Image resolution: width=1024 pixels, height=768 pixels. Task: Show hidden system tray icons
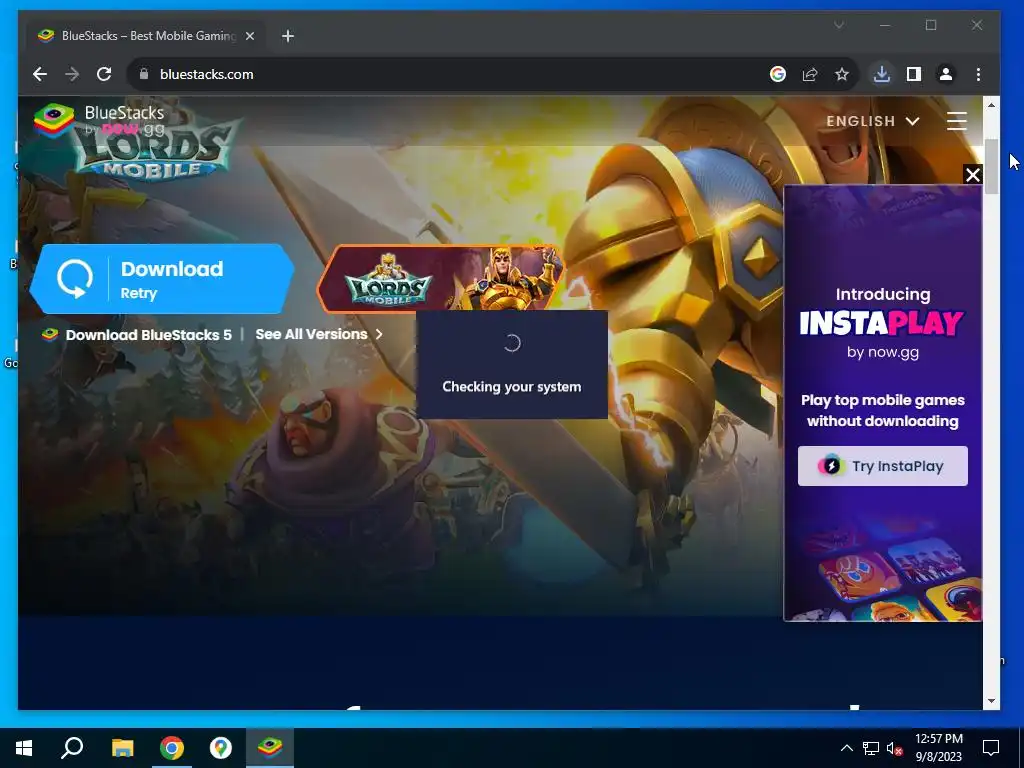point(846,748)
